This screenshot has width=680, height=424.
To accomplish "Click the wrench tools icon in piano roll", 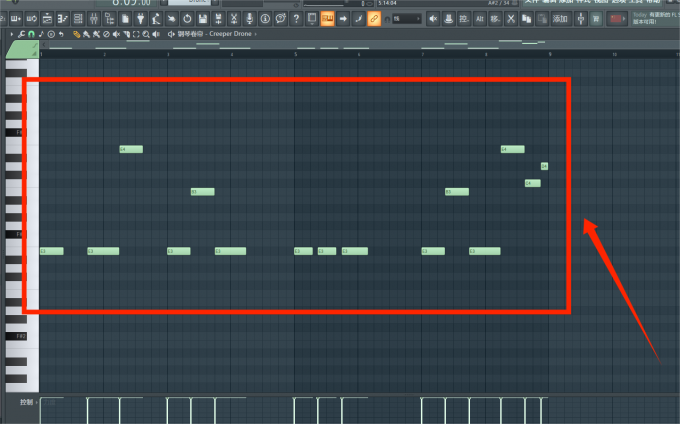I will coord(22,34).
